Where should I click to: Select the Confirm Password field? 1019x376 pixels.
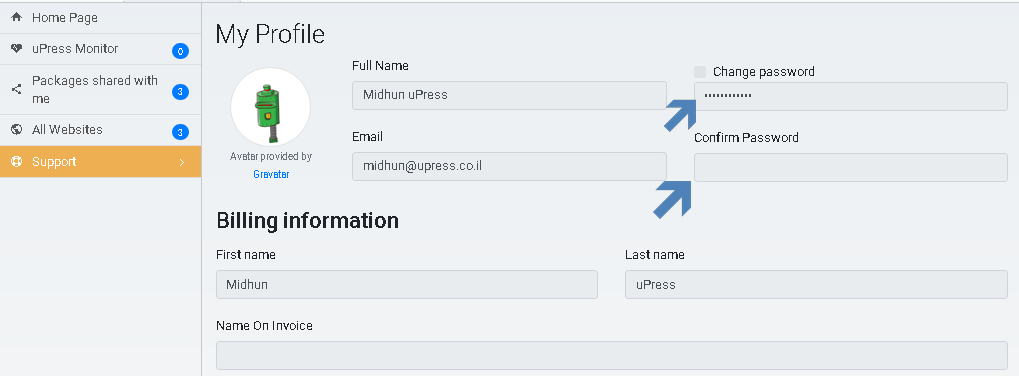851,167
